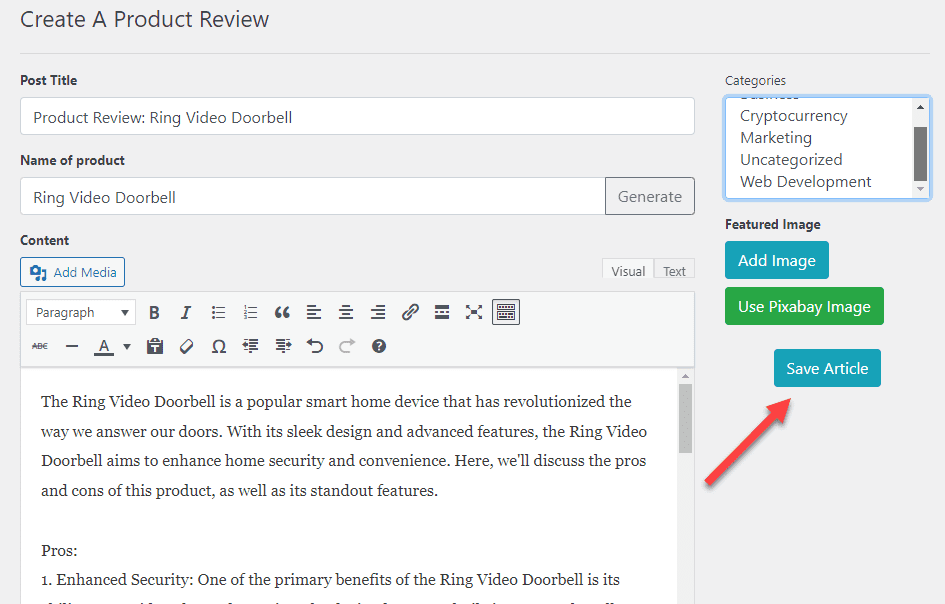Switch to the Text editor tab

[674, 271]
